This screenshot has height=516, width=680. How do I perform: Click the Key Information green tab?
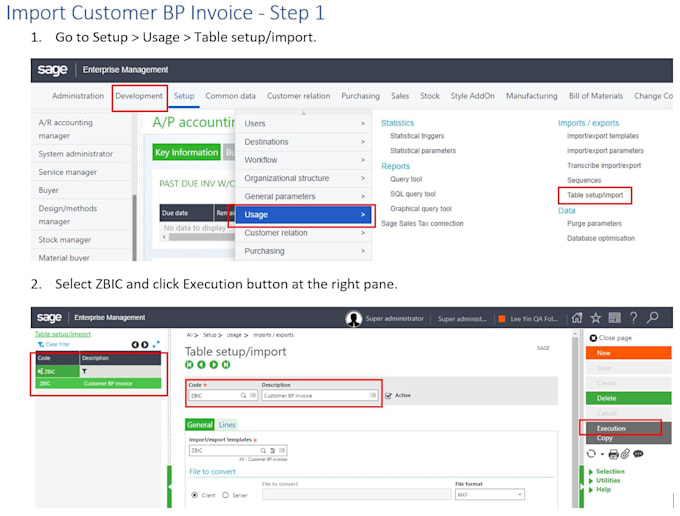(186, 152)
